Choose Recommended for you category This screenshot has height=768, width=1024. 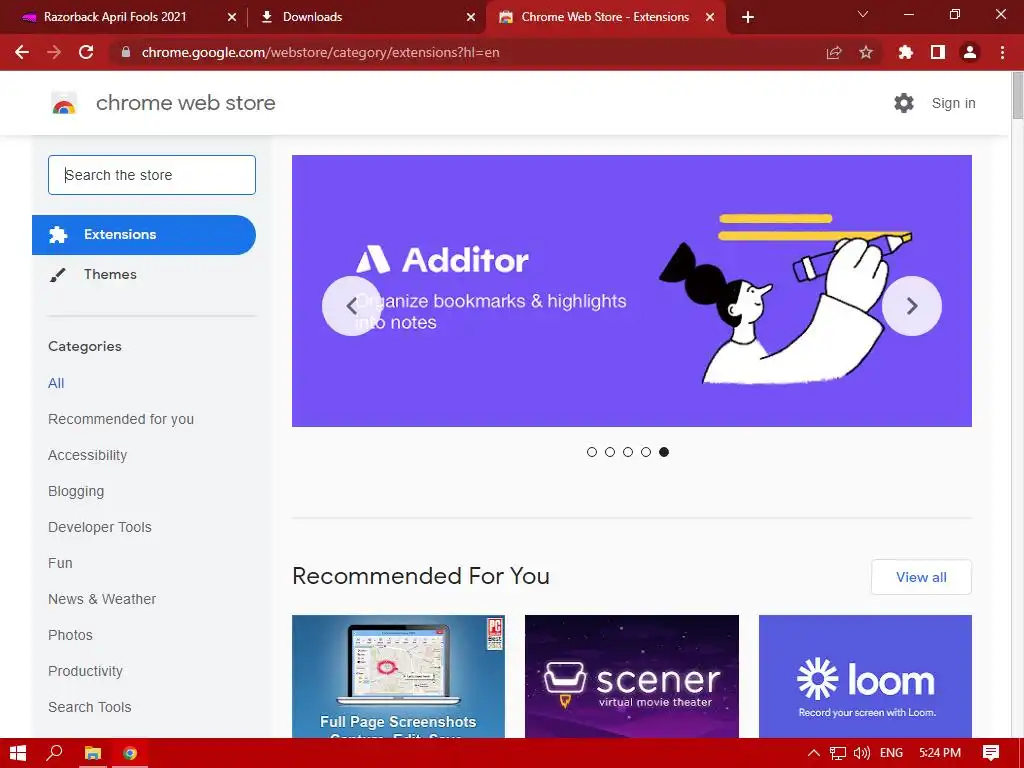121,419
